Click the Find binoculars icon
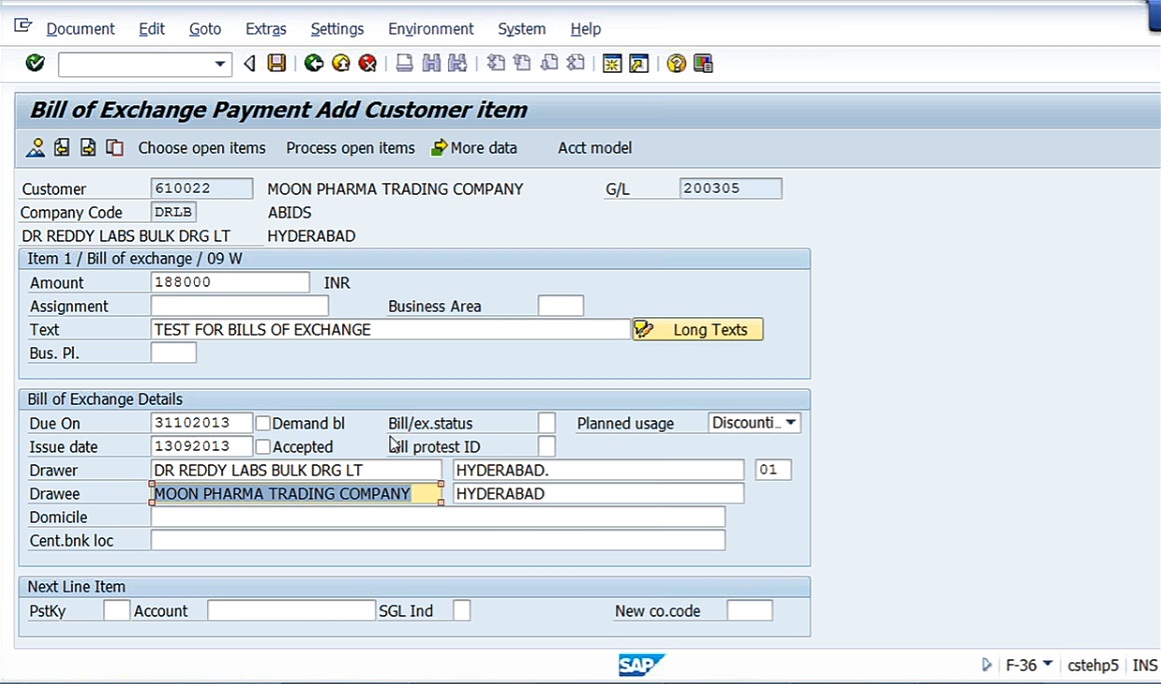Viewport: 1161px width, 684px height. pyautogui.click(x=431, y=63)
